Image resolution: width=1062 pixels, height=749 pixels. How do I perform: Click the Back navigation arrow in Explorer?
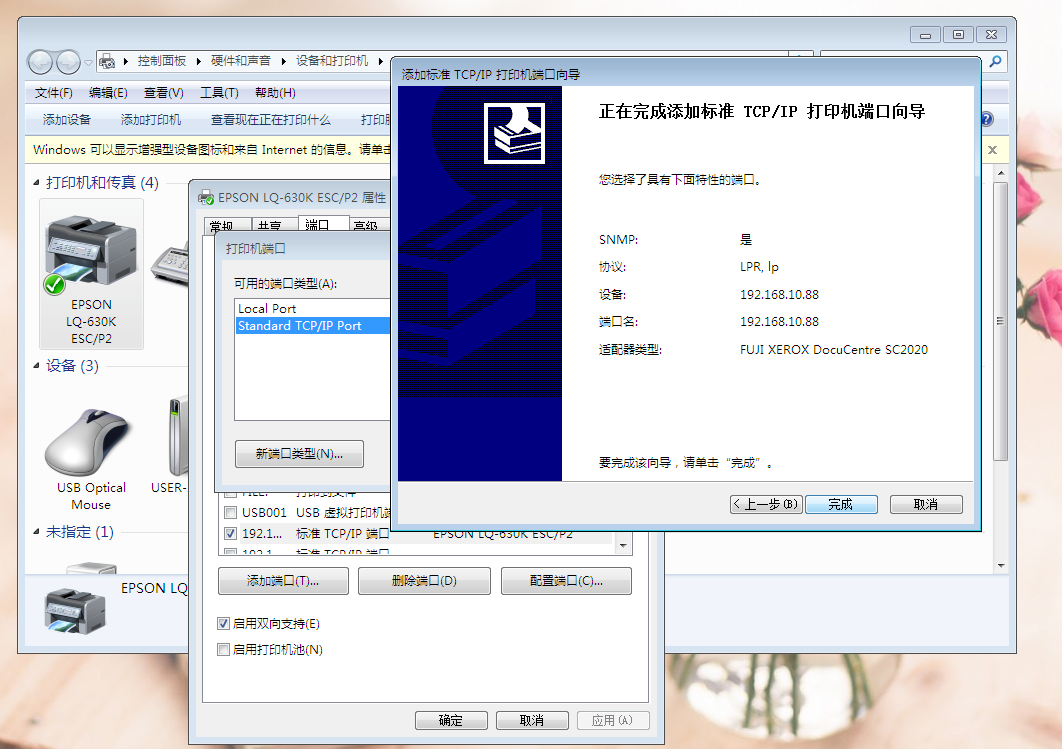tap(41, 62)
